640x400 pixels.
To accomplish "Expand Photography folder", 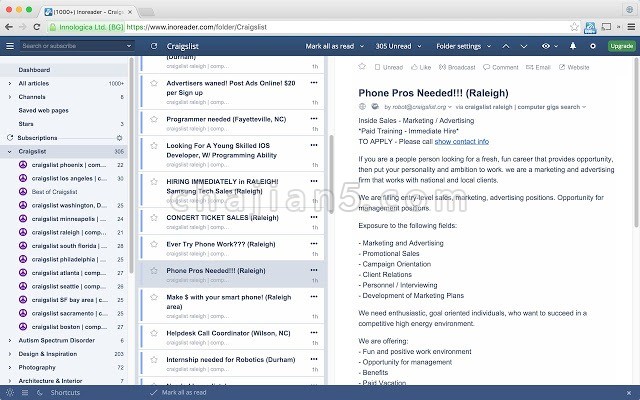I will point(10,367).
